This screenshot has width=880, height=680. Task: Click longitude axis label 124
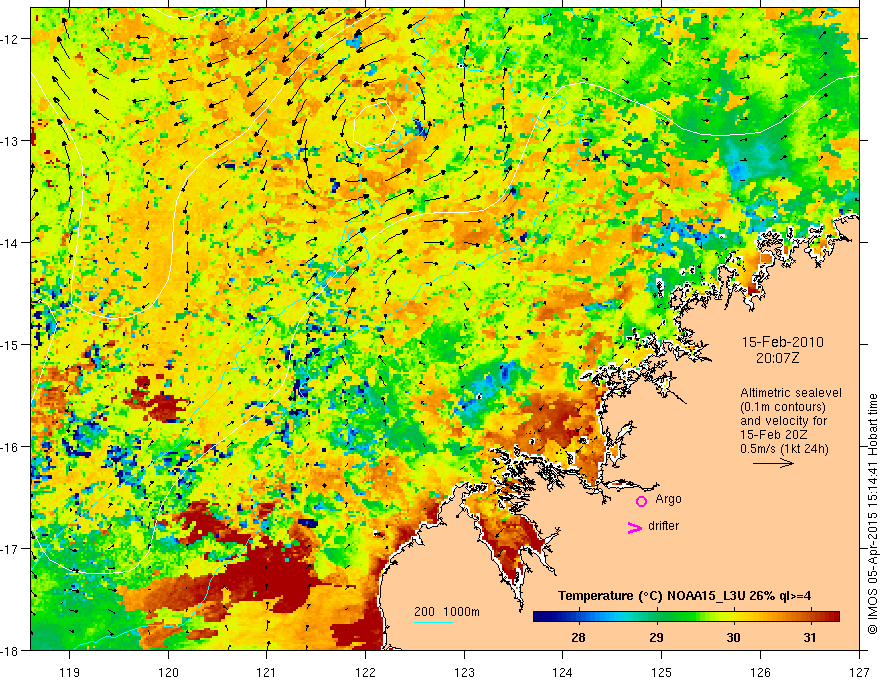[x=563, y=672]
